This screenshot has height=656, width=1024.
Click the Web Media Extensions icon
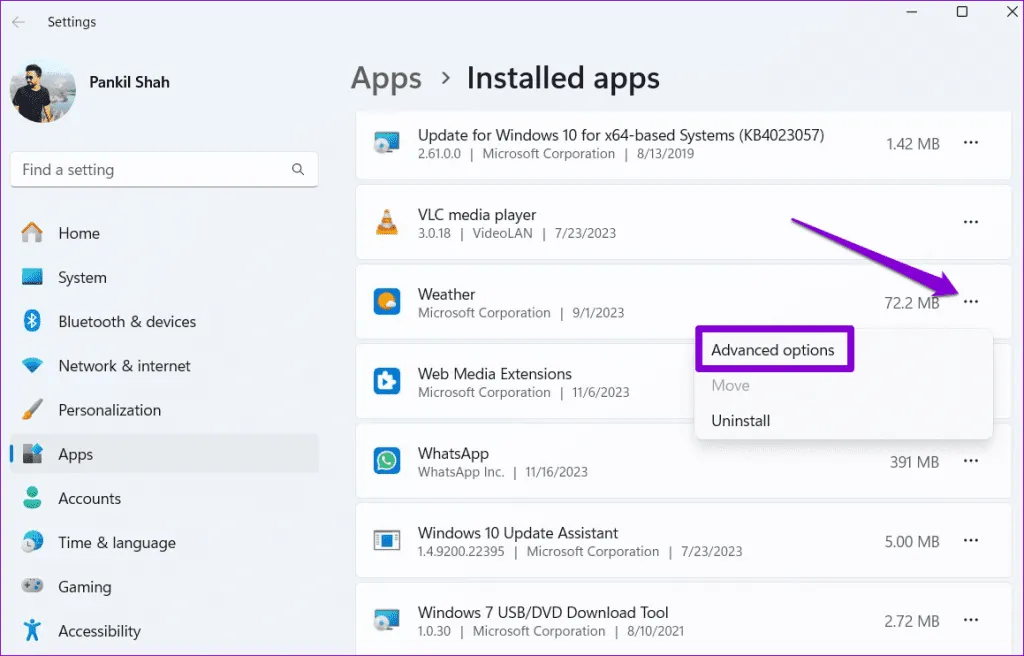386,382
